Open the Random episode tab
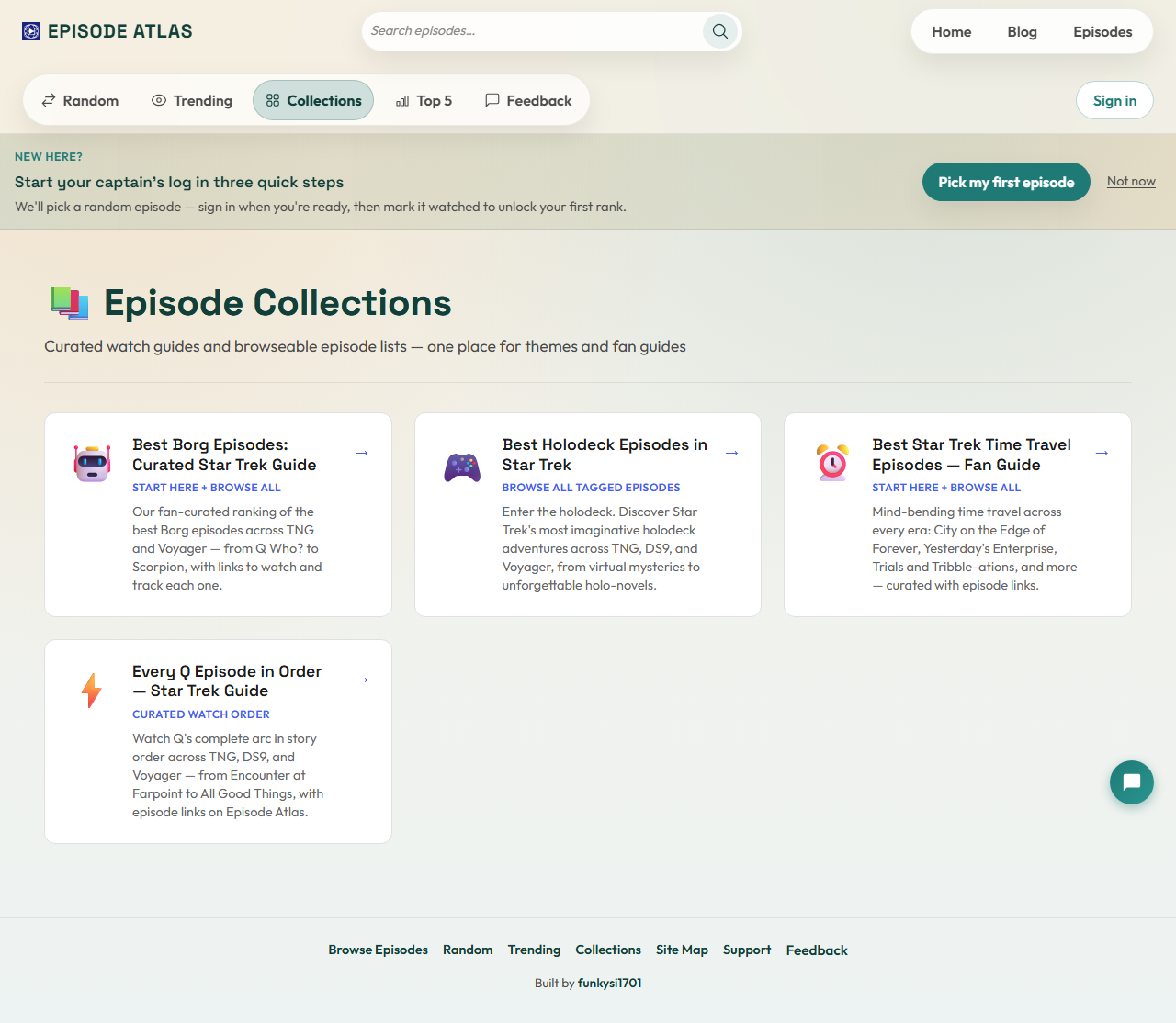This screenshot has width=1176, height=1023. click(80, 101)
